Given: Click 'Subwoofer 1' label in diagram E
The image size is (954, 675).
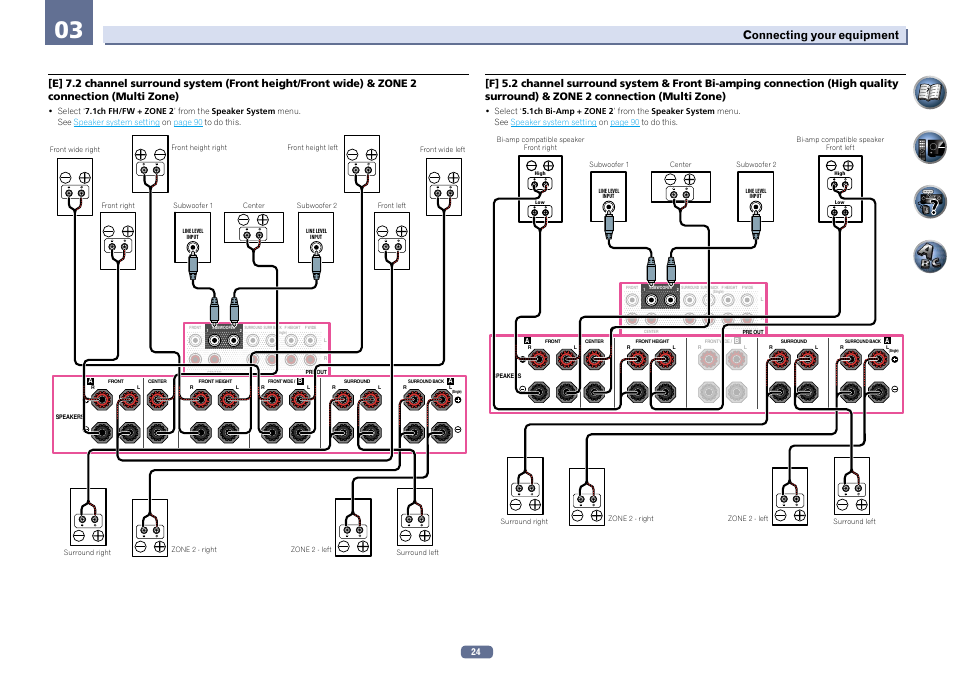Looking at the screenshot, I should tap(193, 206).
